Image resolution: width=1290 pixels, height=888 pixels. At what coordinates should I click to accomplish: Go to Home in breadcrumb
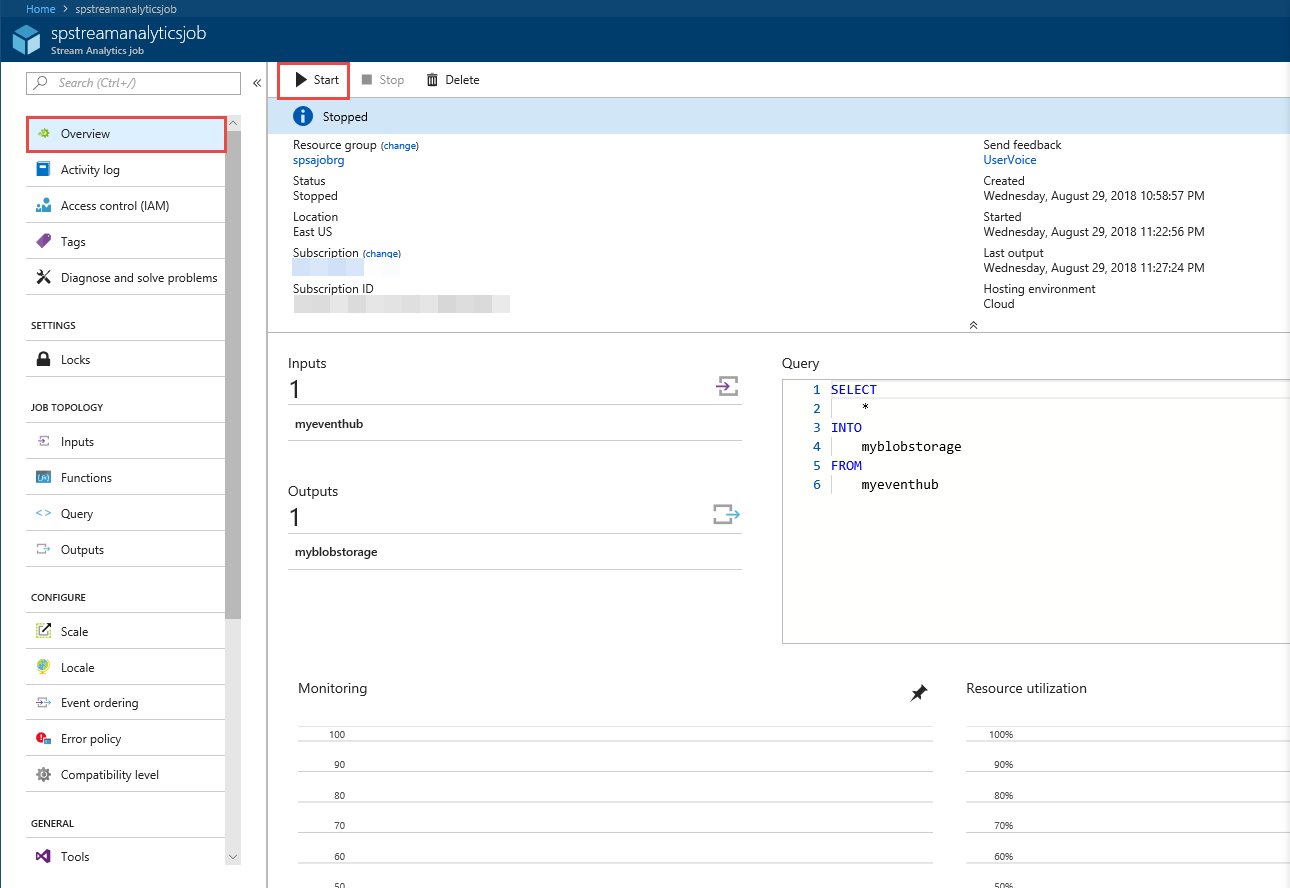tap(40, 8)
